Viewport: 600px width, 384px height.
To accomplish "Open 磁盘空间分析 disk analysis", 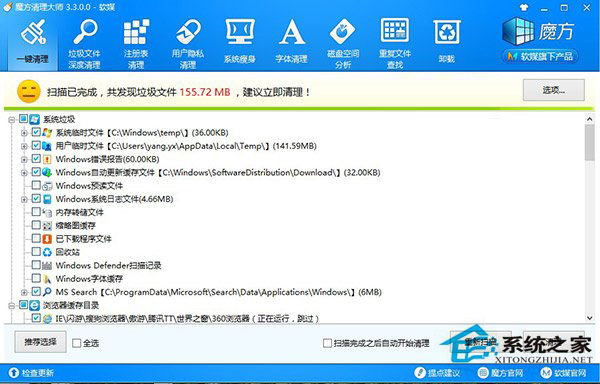I will (343, 44).
